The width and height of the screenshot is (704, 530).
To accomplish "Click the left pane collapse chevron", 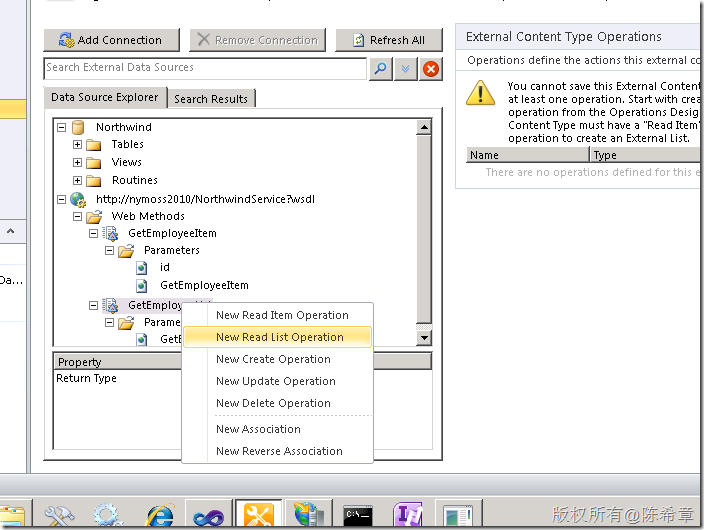I will tap(11, 231).
